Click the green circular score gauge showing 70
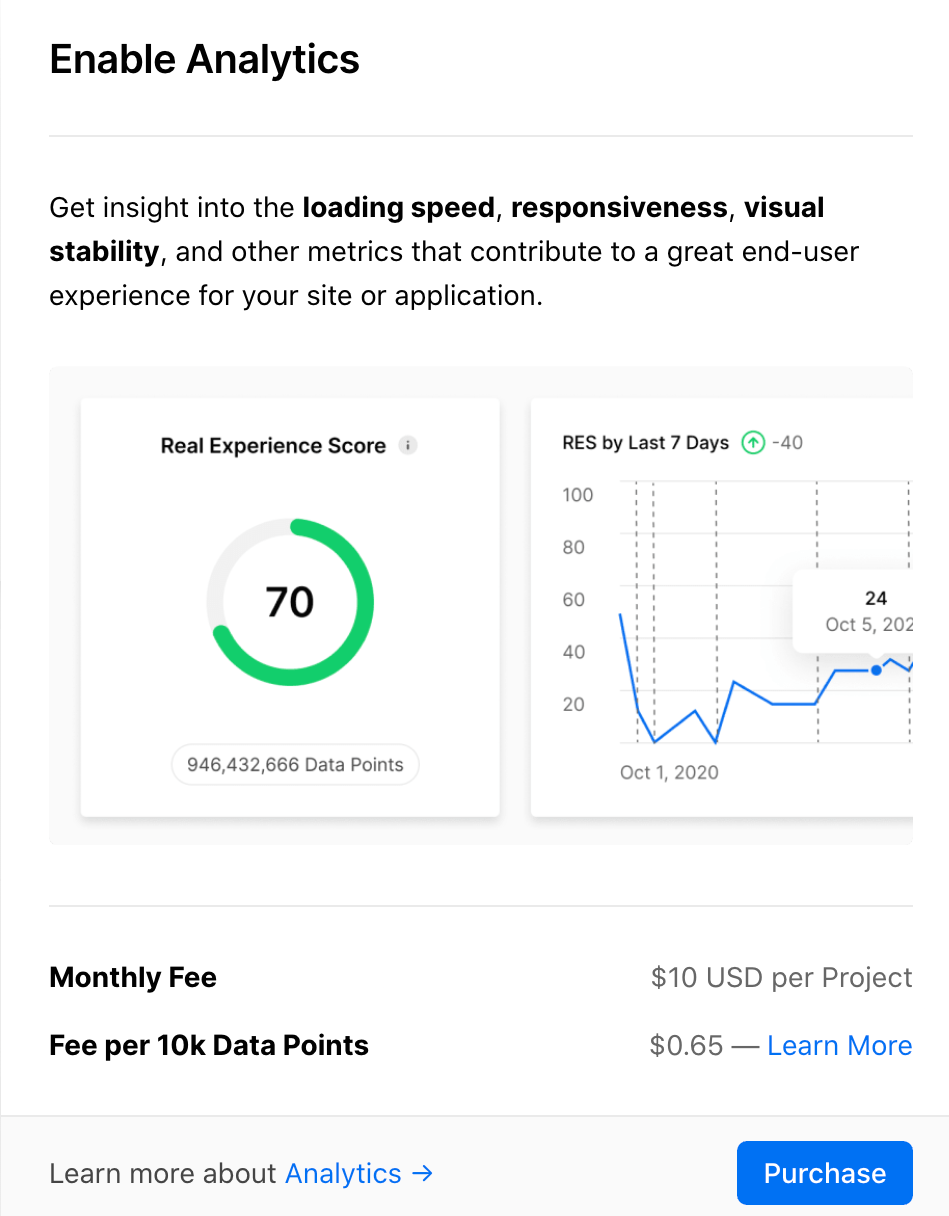 coord(290,602)
